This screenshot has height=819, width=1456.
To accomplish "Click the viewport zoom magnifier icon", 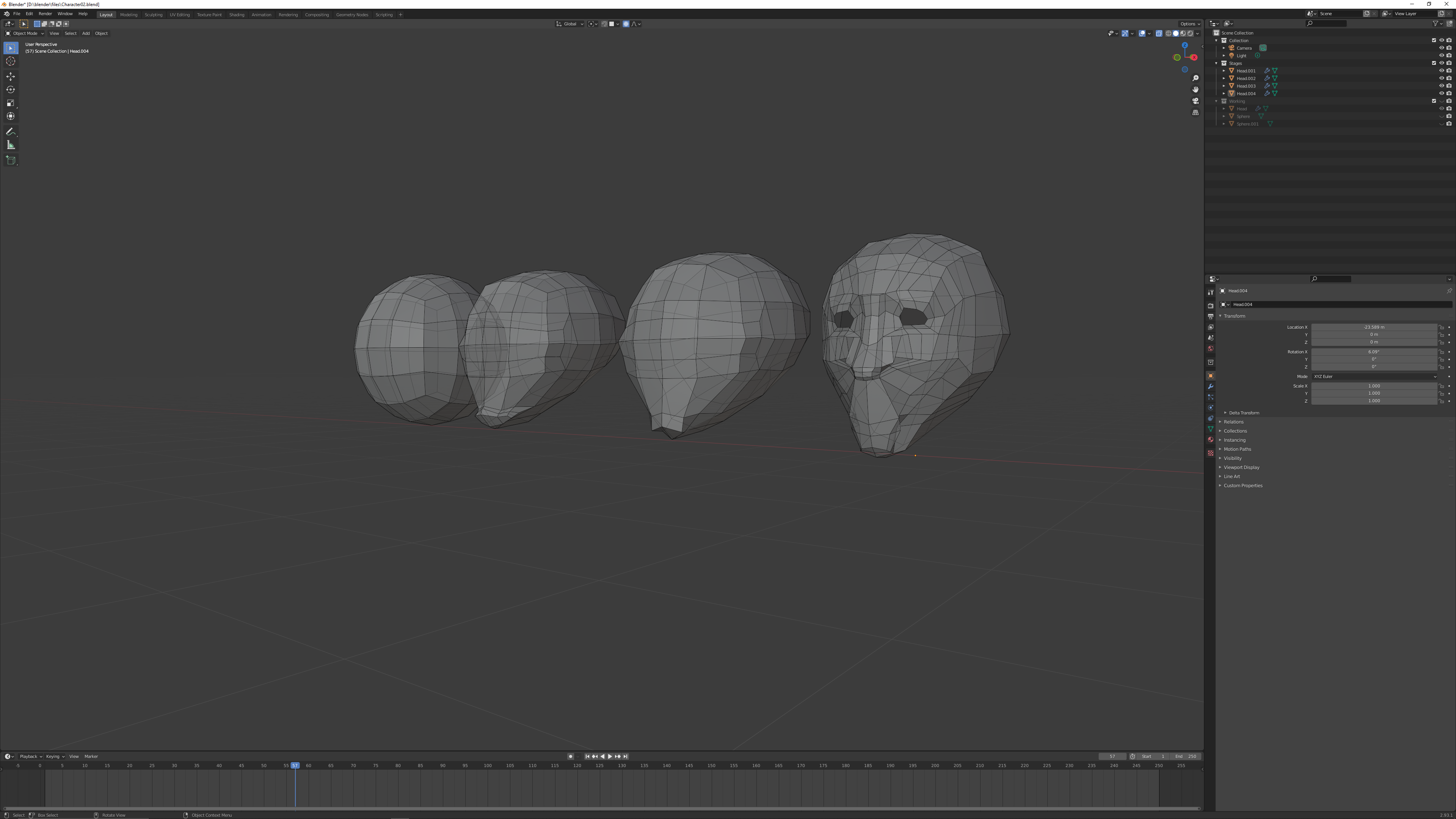I will click(x=1196, y=78).
